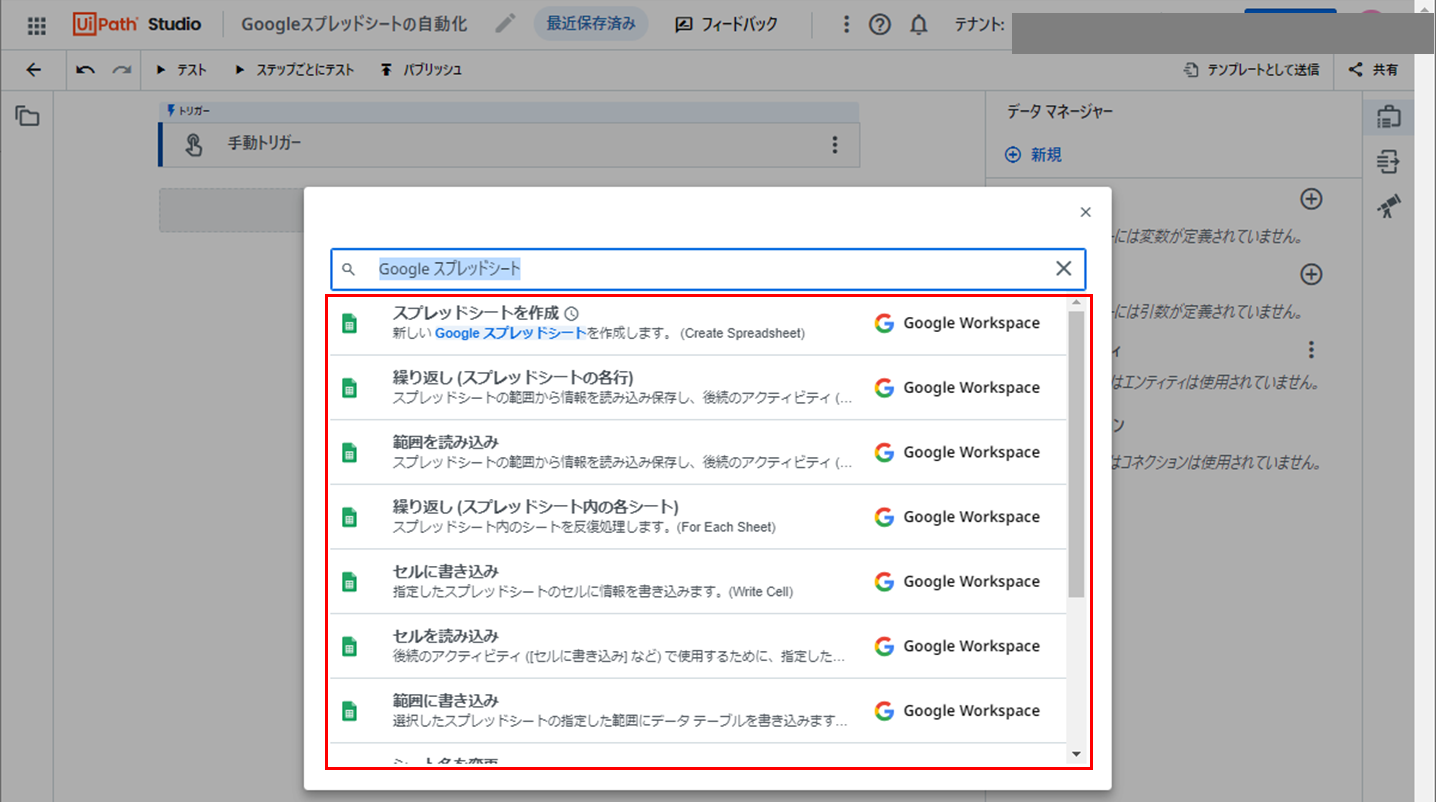Viewport: 1436px width, 802px height.
Task: Open the フィードバック feedback button
Action: click(x=726, y=24)
